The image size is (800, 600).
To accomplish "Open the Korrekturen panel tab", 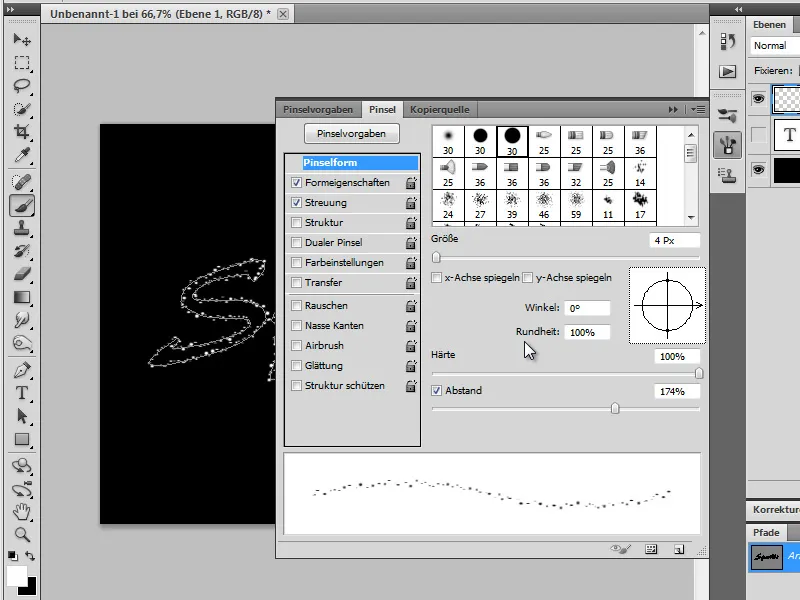I will [x=776, y=510].
